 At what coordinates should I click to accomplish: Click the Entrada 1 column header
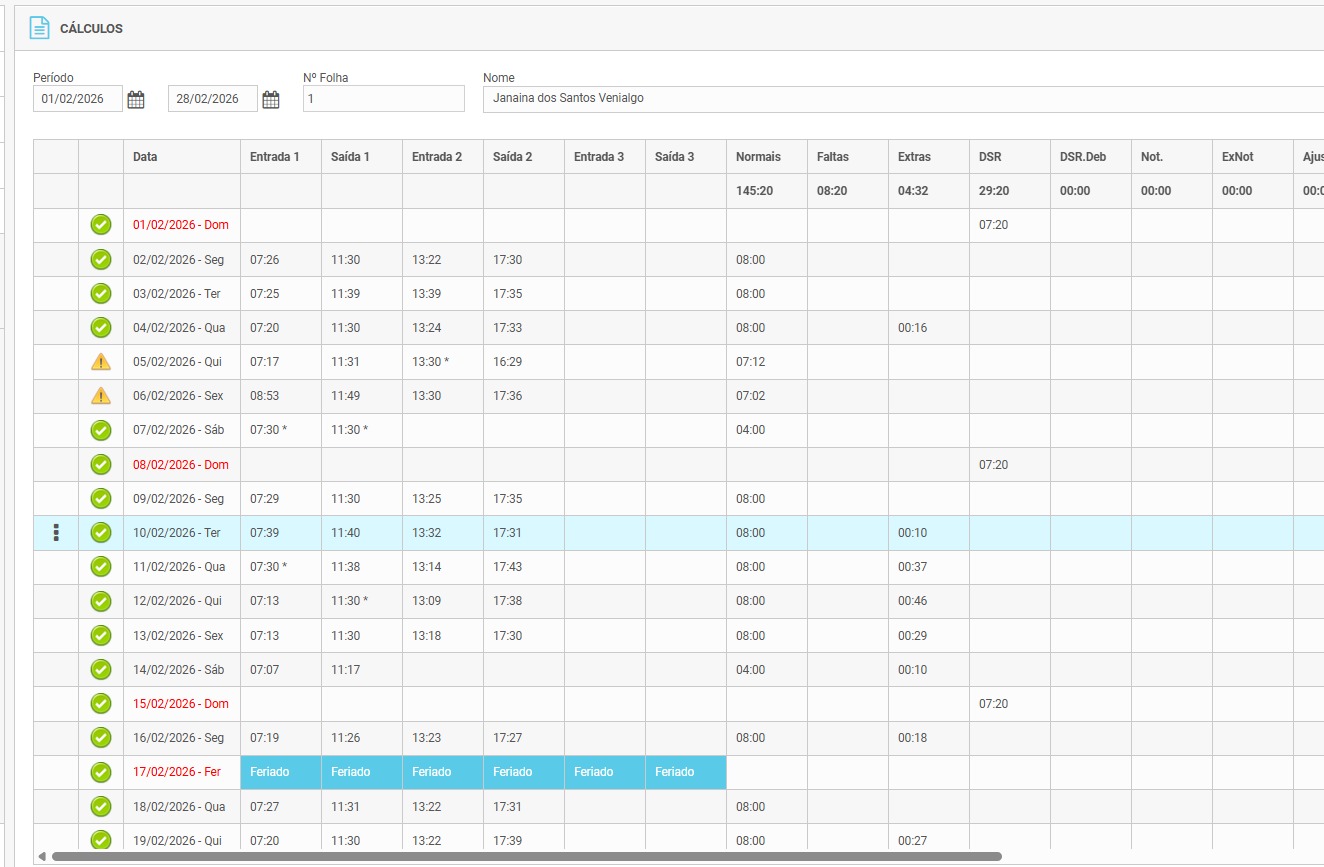275,157
